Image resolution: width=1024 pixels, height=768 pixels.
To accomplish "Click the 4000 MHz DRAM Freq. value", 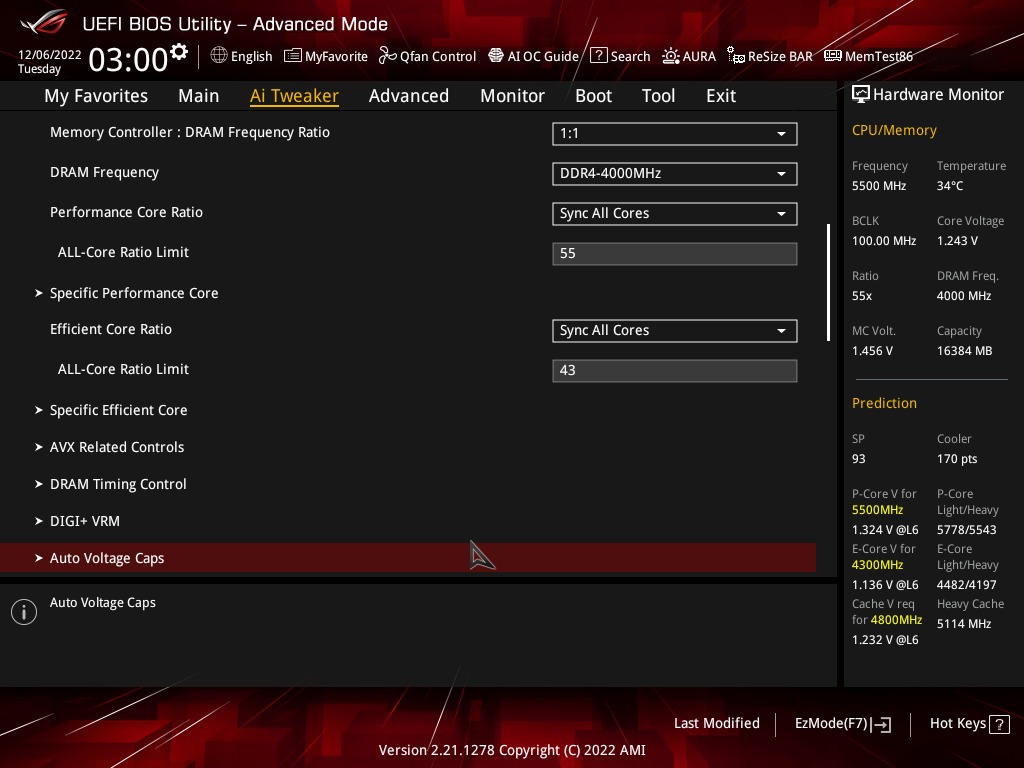I will pyautogui.click(x=964, y=296).
